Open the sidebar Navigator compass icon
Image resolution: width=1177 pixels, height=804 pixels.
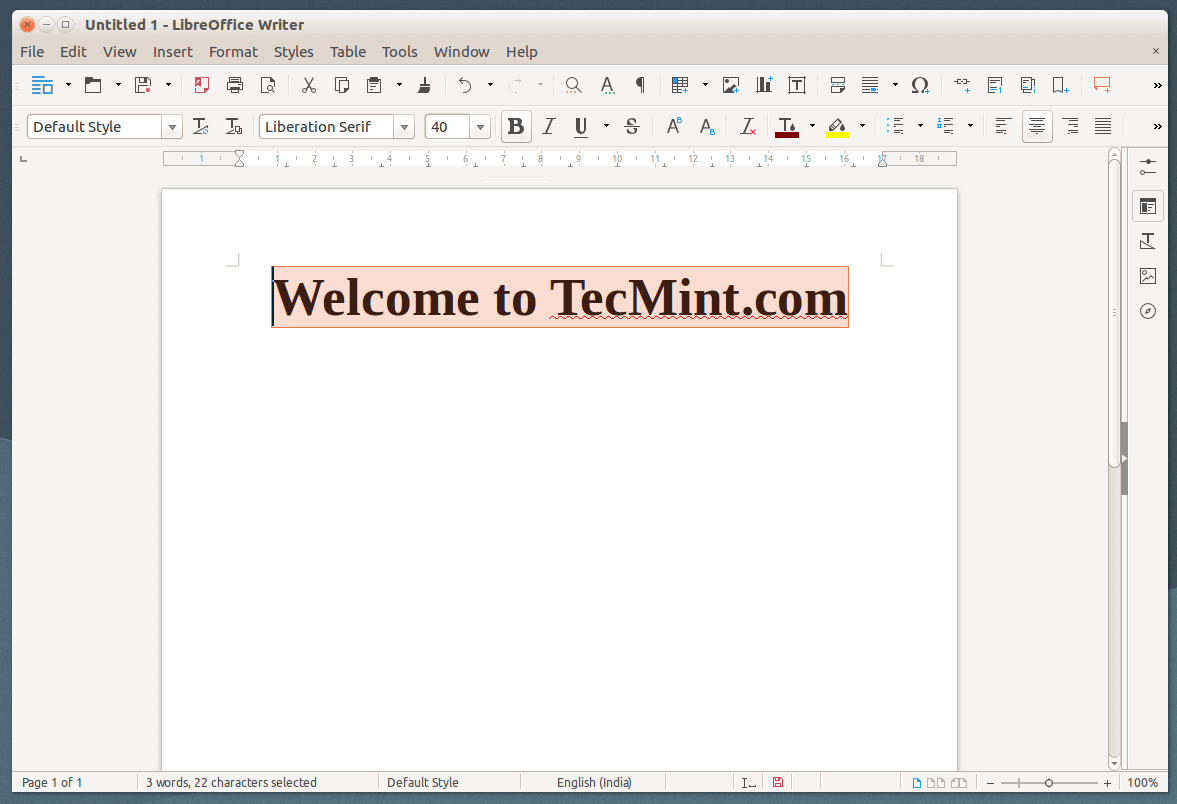pyautogui.click(x=1148, y=311)
